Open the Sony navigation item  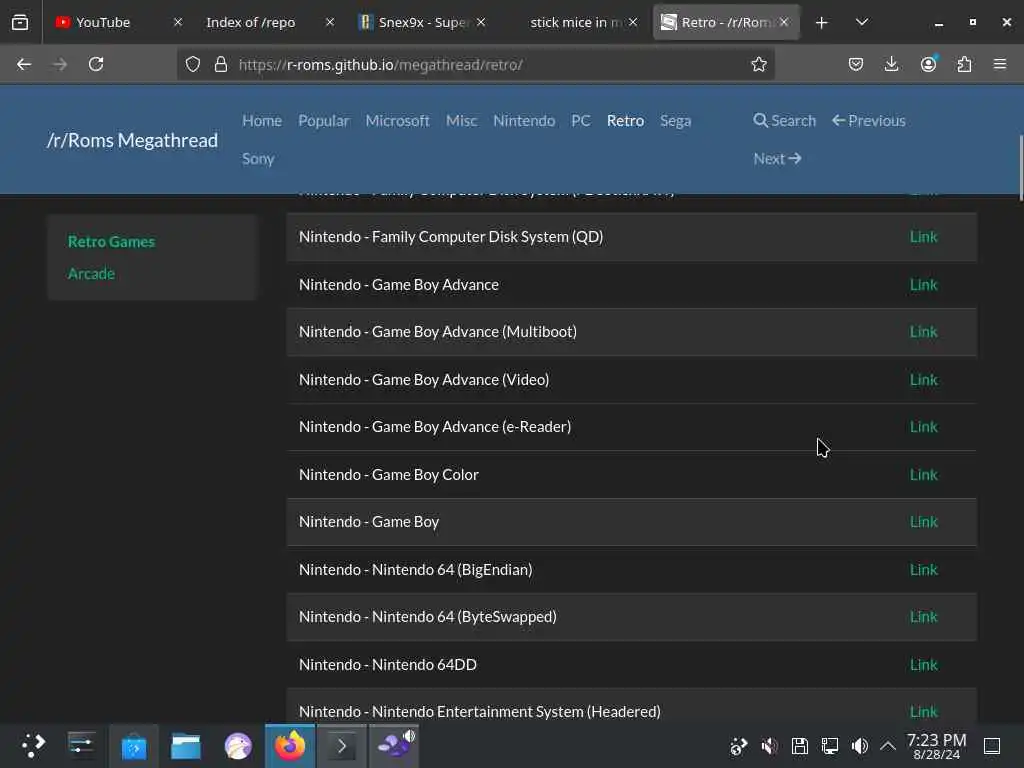(258, 159)
